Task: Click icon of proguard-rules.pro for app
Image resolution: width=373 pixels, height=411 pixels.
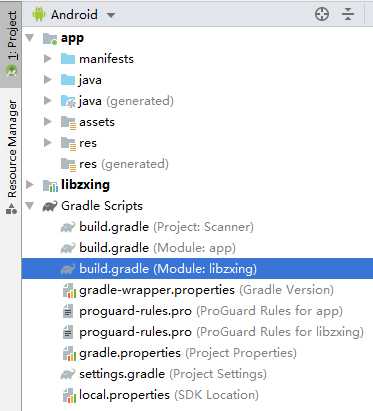Action: [68, 311]
